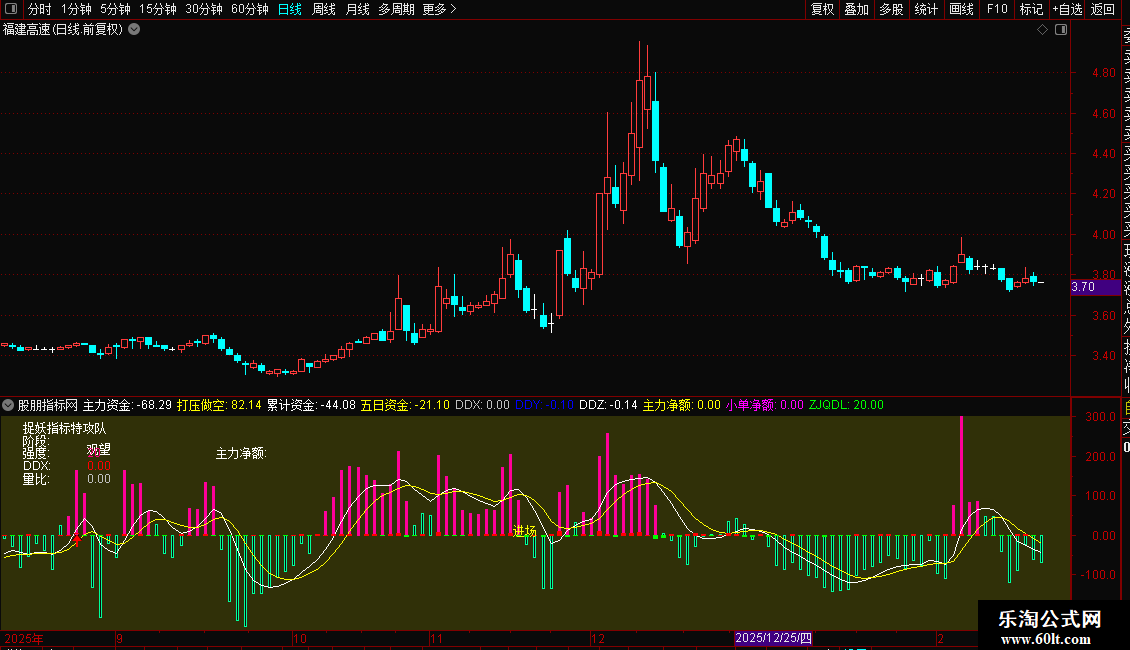Click the DDZ: -0.14 readout

coord(608,405)
